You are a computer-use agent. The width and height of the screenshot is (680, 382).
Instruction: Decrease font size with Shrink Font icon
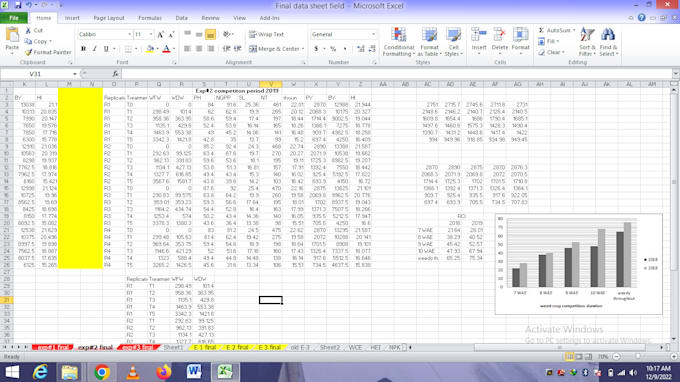(x=171, y=34)
